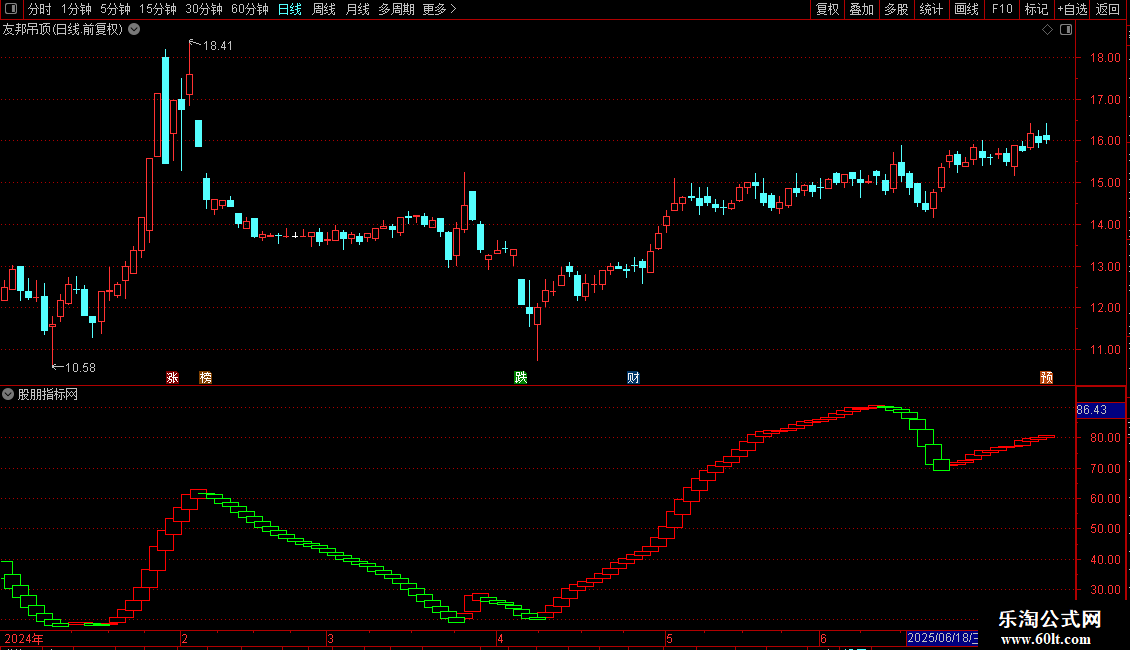This screenshot has width=1130, height=650.
Task: Click the 2025/06/18 date label
Action: (x=942, y=638)
